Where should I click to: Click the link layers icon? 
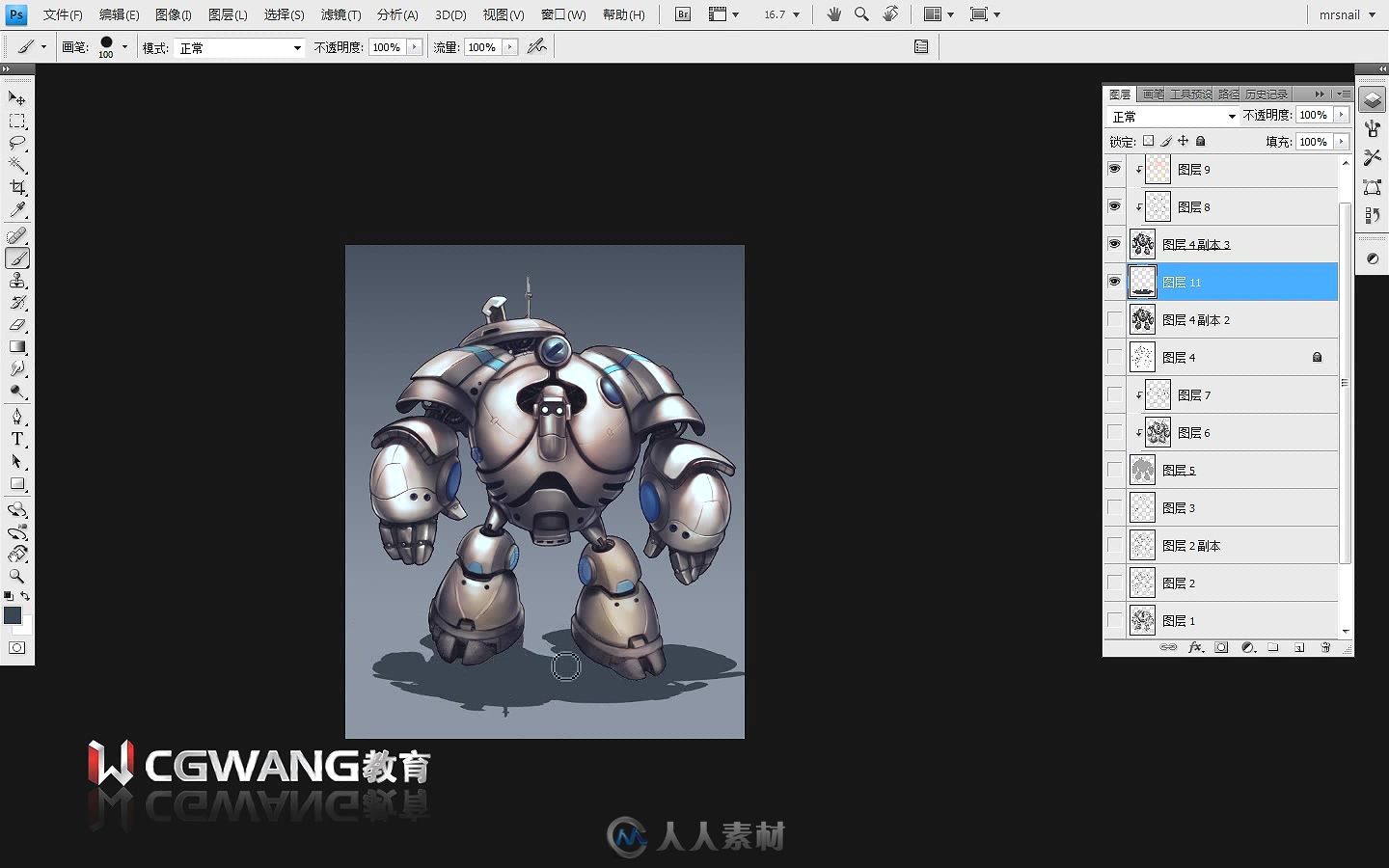[x=1168, y=647]
